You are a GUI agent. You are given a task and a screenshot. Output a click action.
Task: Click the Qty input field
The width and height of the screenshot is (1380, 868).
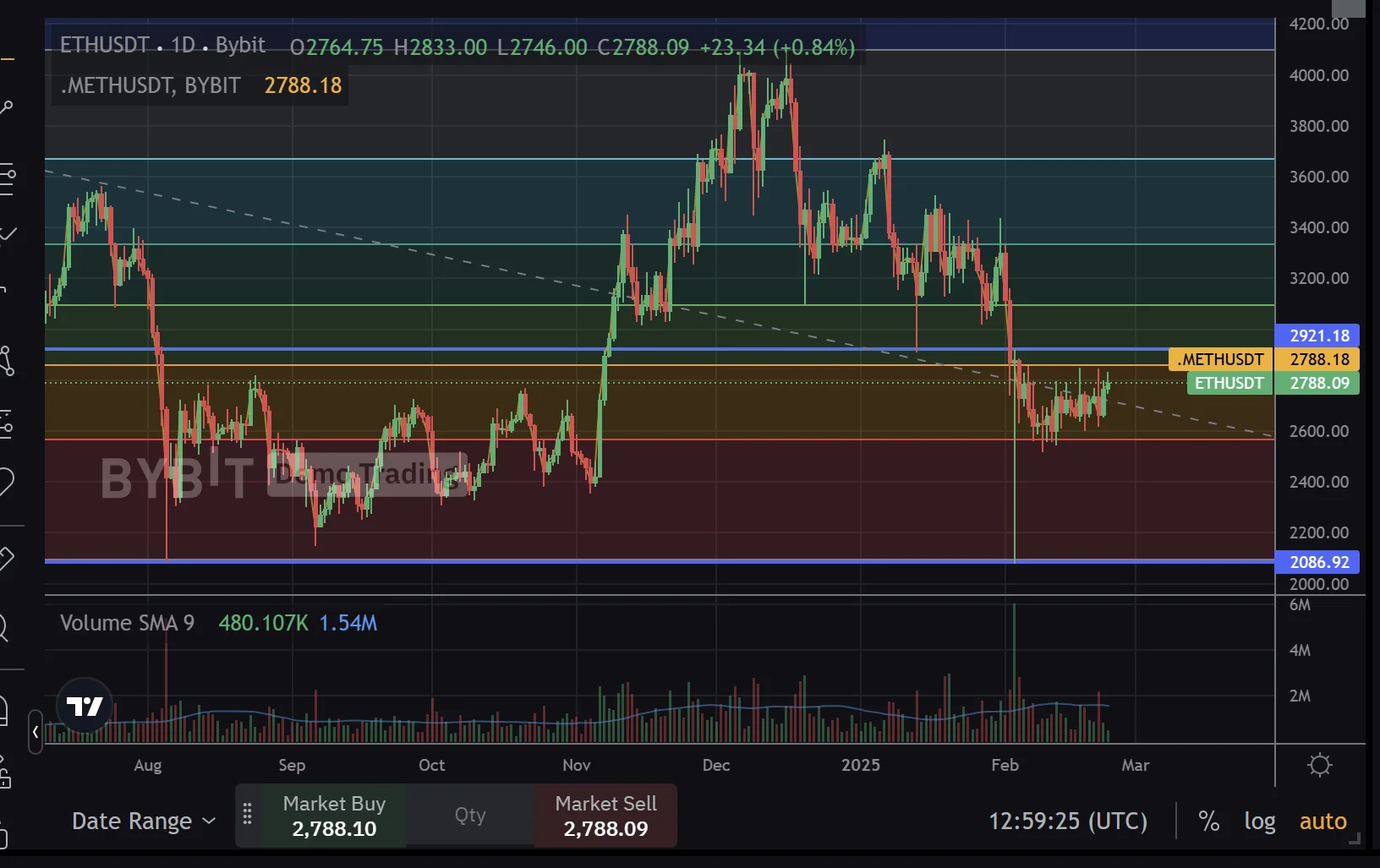[470, 815]
